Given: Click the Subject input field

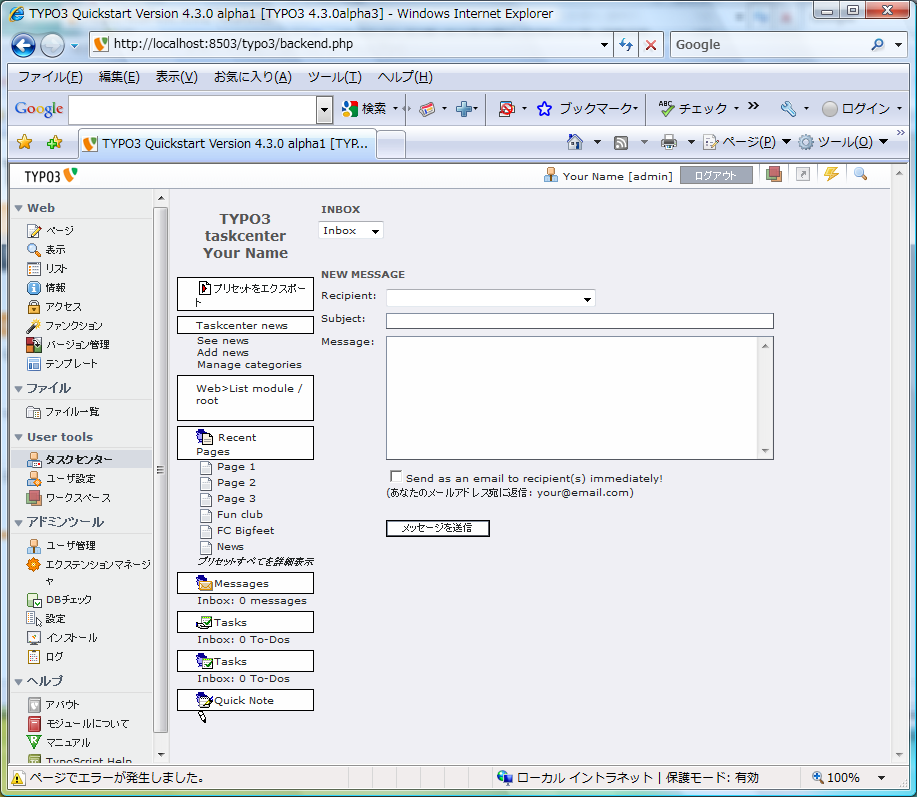Looking at the screenshot, I should [x=580, y=321].
